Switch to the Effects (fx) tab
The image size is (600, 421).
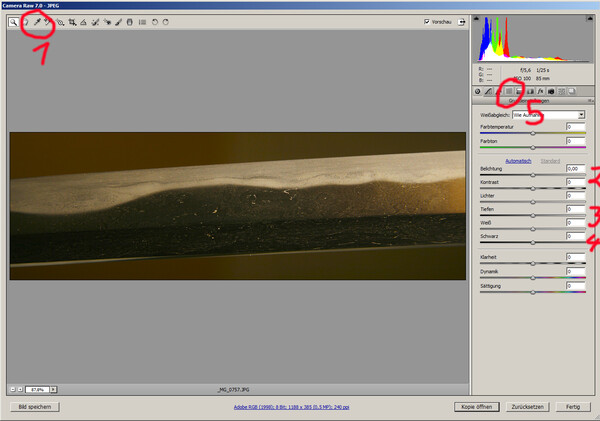(540, 91)
